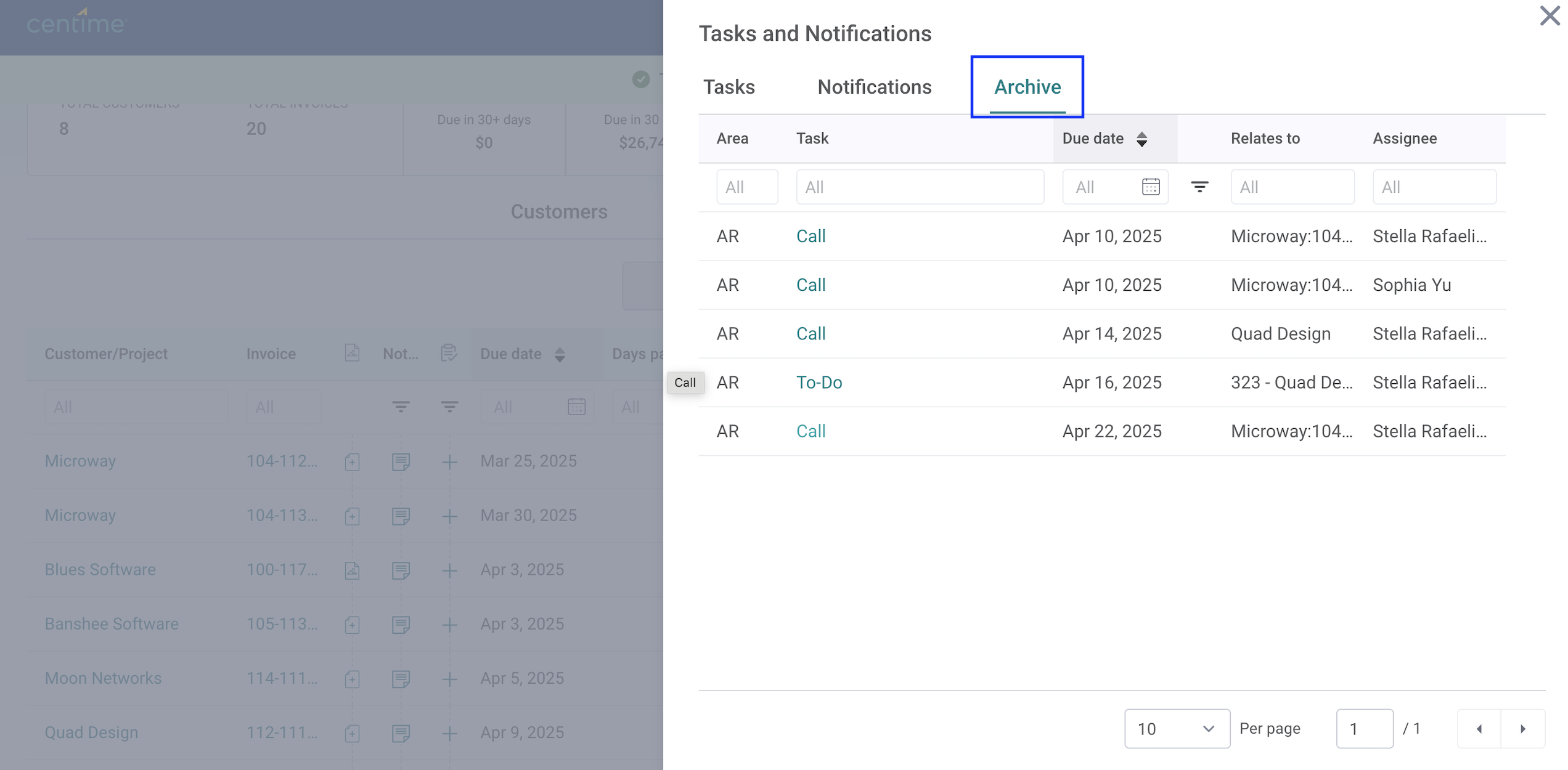Click the centime logo

coord(76,22)
